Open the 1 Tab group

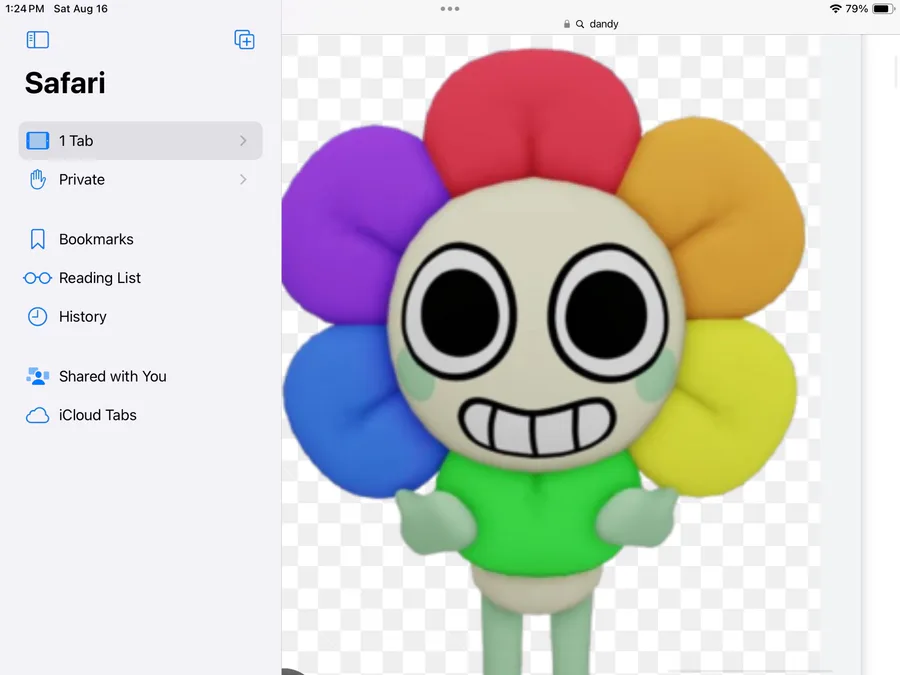141,141
